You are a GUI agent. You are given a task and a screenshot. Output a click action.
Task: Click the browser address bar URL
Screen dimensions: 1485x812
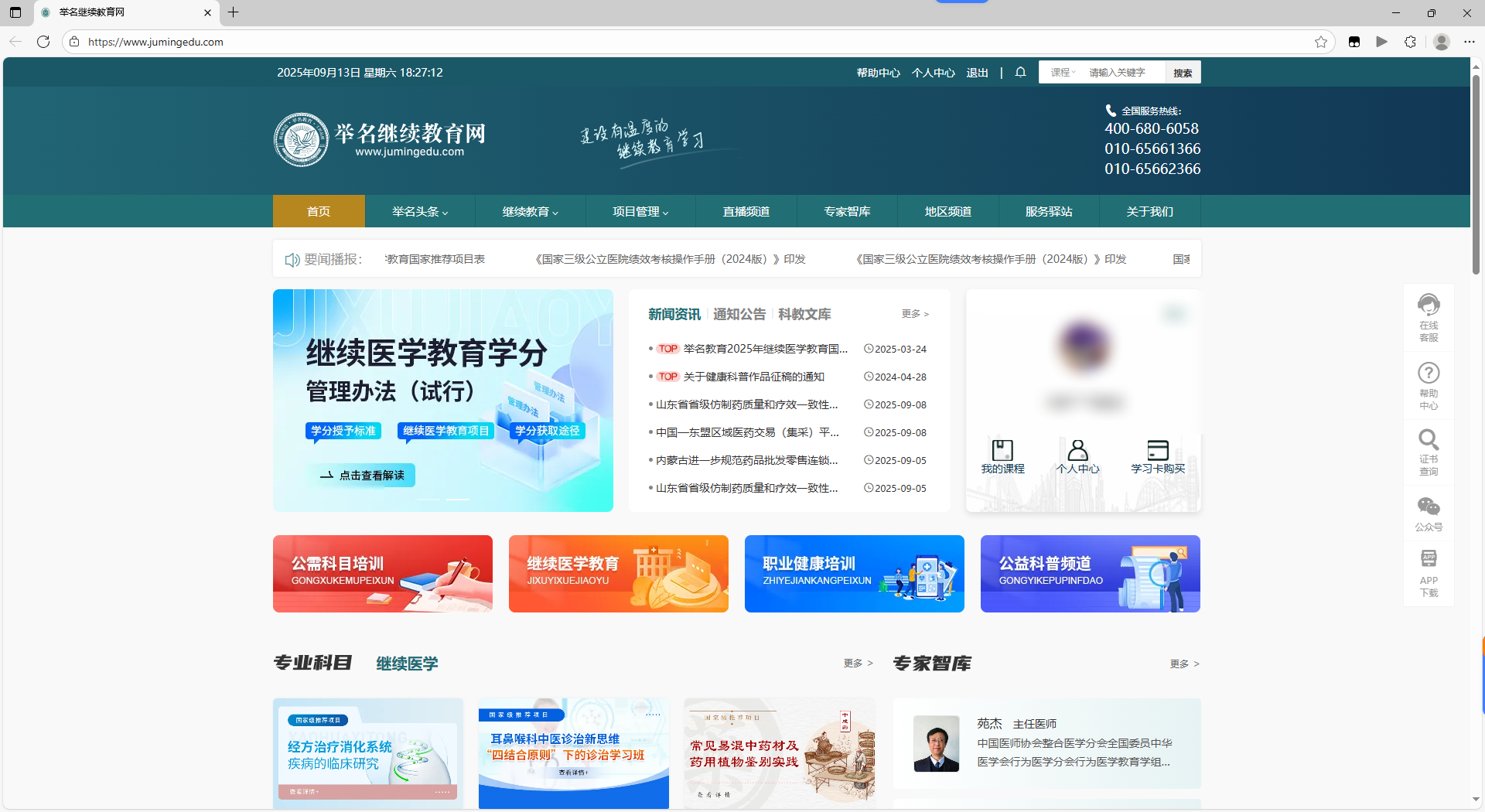[155, 42]
